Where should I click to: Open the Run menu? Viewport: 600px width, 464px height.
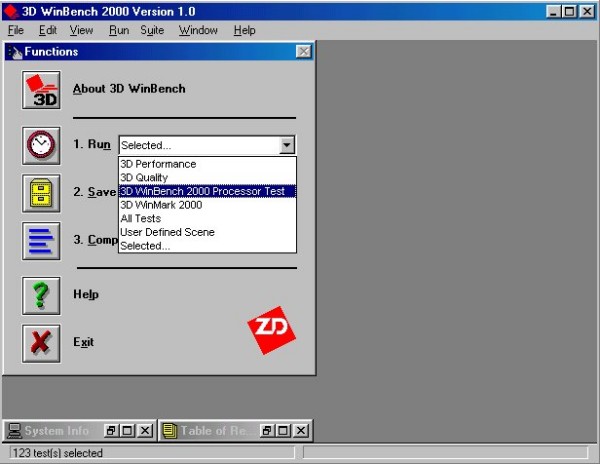click(x=119, y=30)
